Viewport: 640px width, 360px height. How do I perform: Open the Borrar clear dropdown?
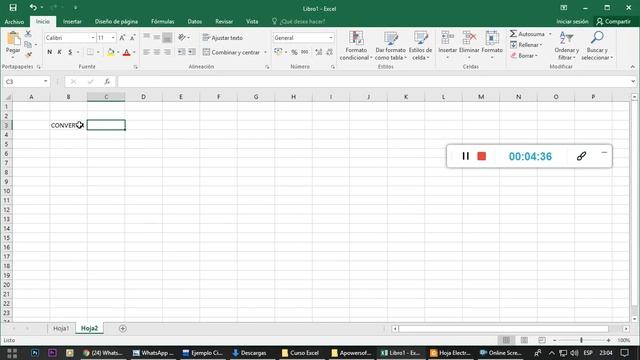[x=524, y=56]
